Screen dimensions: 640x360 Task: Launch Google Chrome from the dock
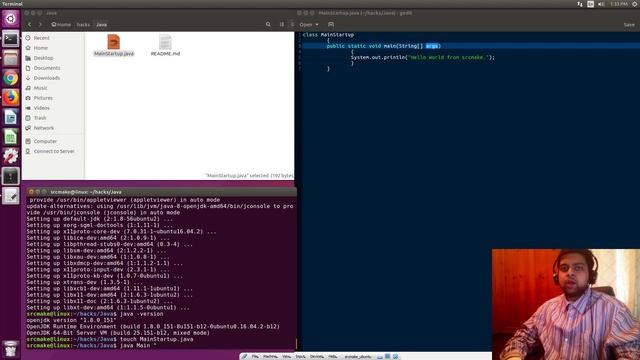click(11, 78)
